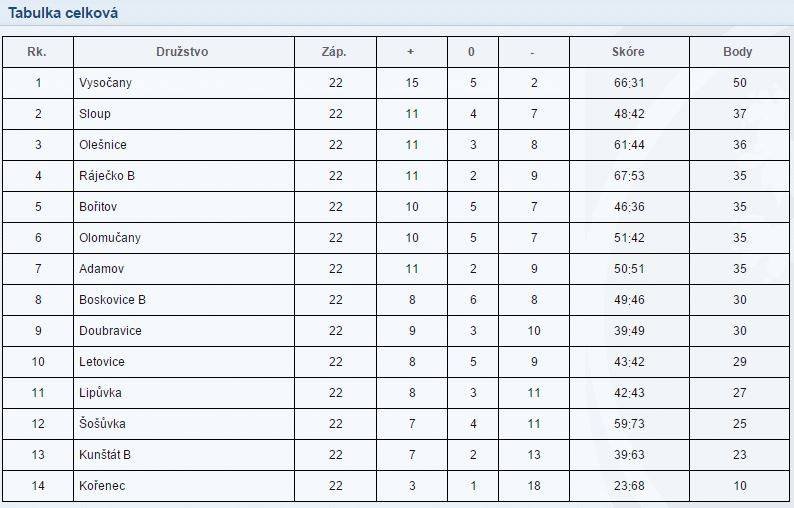Open the Adamov team entry
This screenshot has width=794, height=508.
coord(101,268)
